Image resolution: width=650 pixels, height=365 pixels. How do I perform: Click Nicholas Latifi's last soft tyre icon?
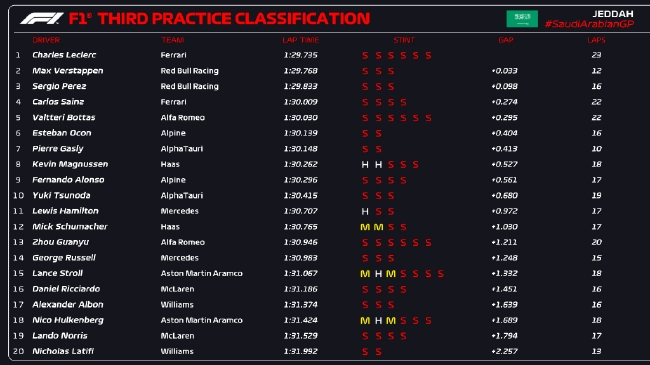click(378, 352)
